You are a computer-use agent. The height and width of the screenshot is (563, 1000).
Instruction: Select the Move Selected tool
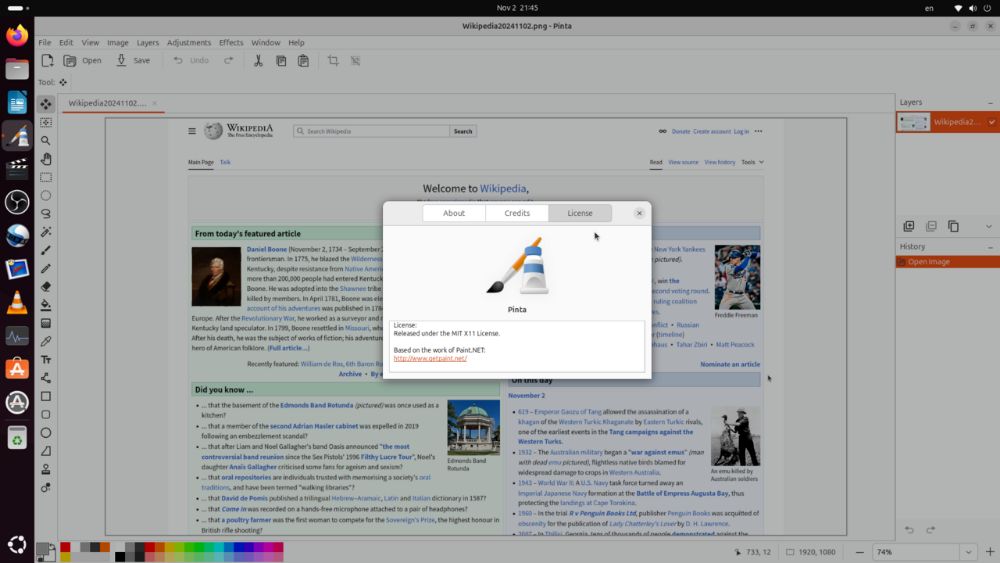46,104
